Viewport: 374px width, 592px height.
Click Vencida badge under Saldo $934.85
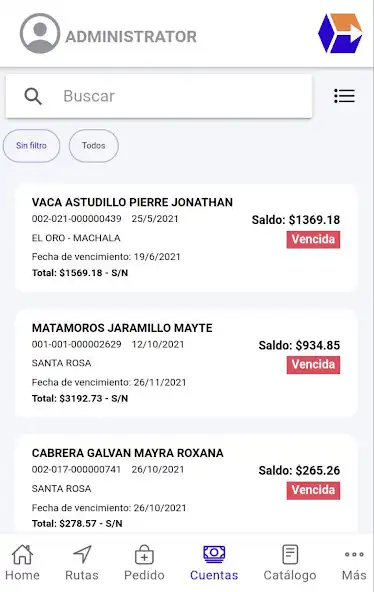313,365
